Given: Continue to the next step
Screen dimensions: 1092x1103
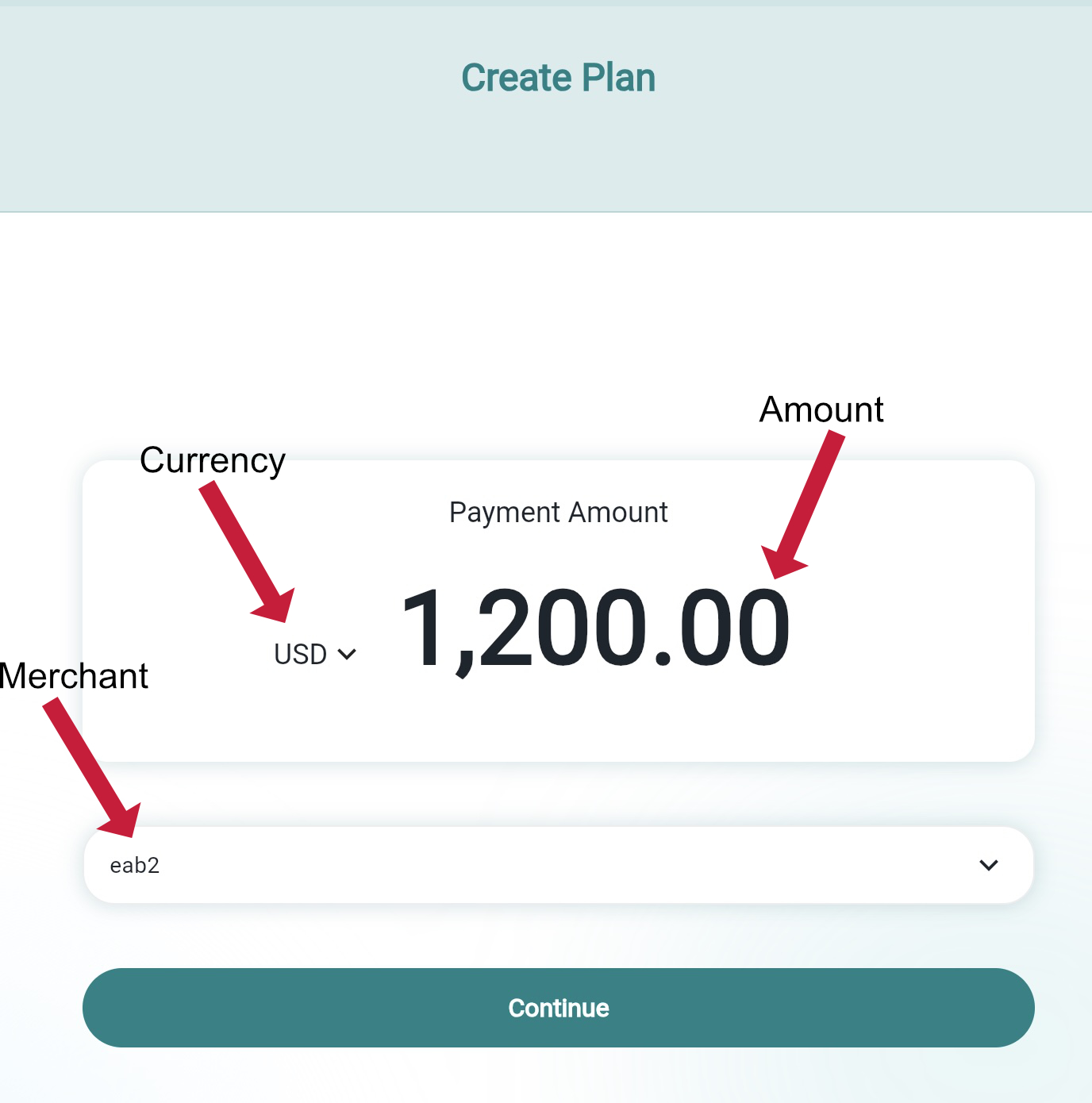Looking at the screenshot, I should [558, 1008].
